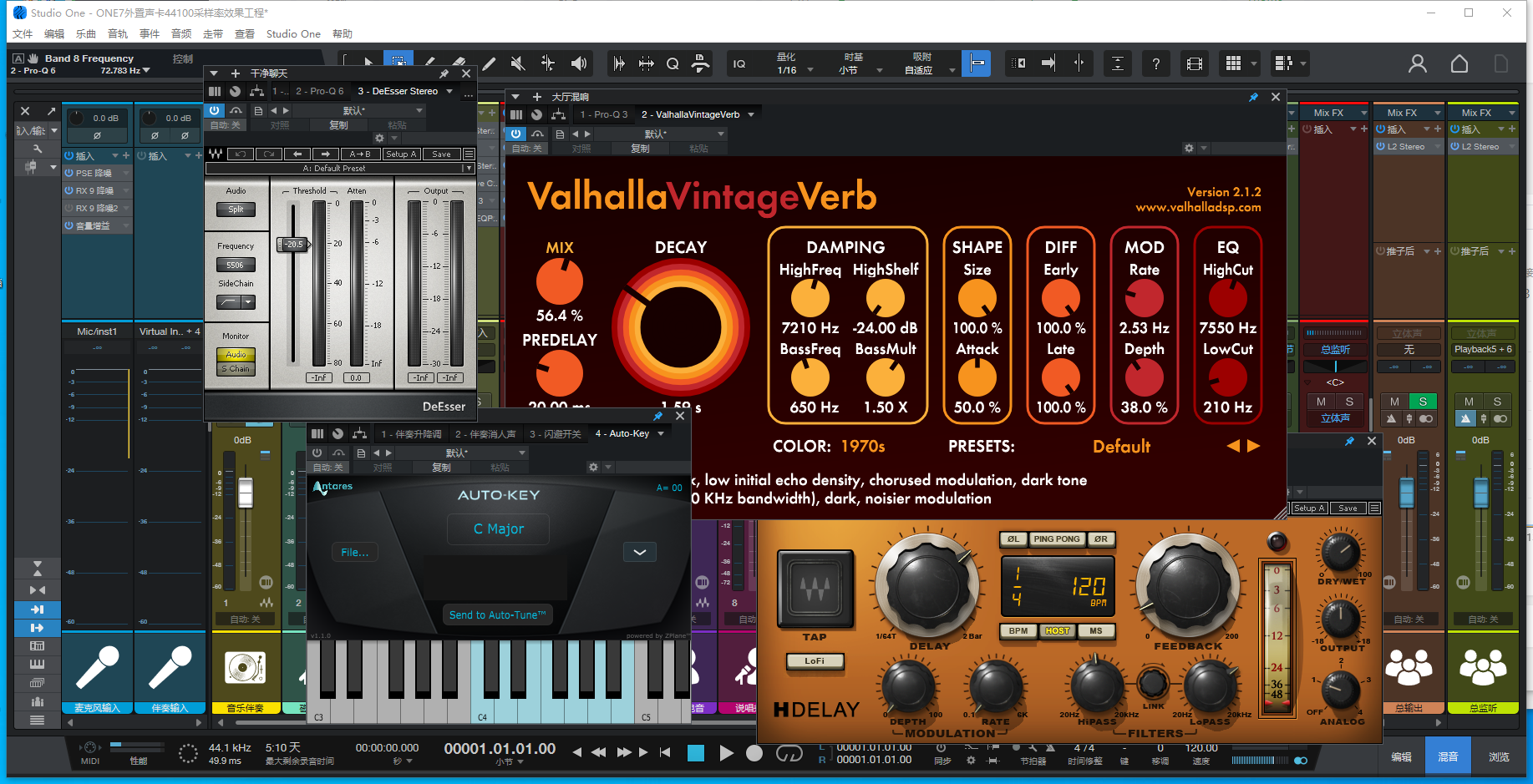Toggle ValhallaVintageVerb power bypass button
This screenshot has height=784, width=1533.
516,134
